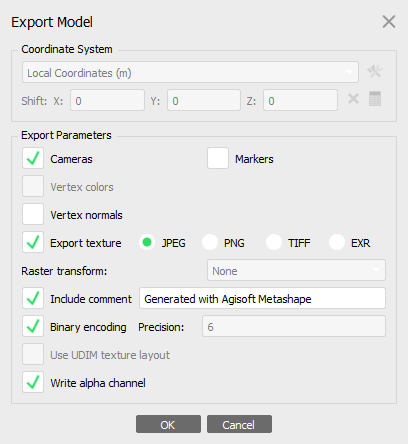Select the EXR texture format
The height and width of the screenshot is (444, 408).
tap(337, 242)
